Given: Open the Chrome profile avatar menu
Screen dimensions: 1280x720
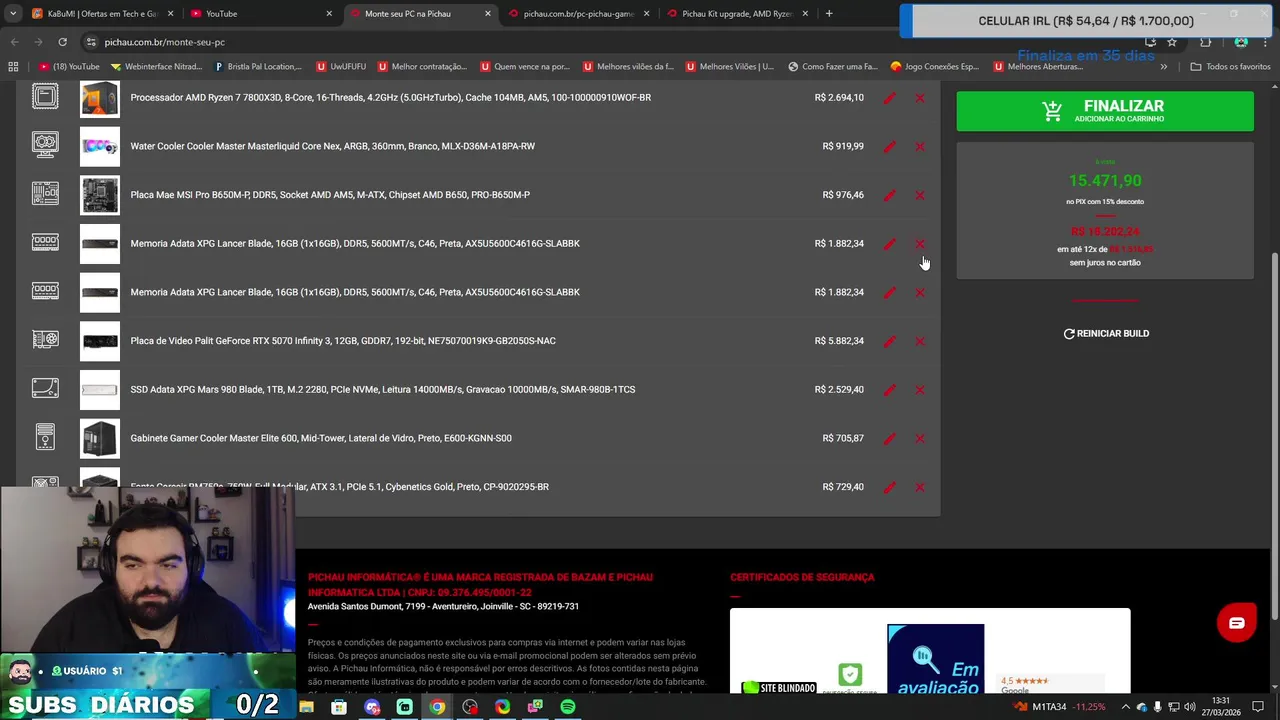Looking at the screenshot, I should click(1241, 42).
